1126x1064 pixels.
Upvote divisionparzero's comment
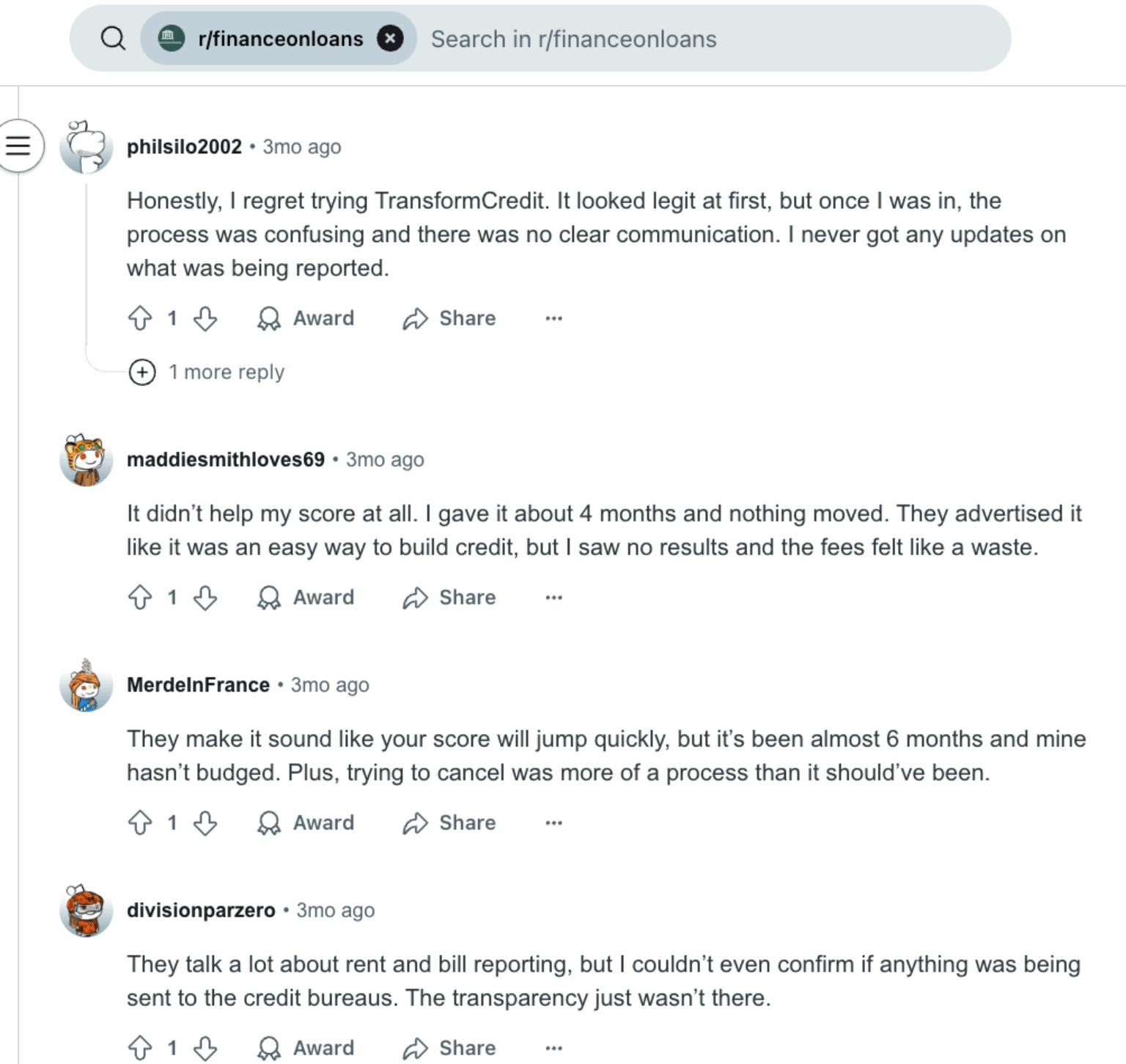point(140,1048)
